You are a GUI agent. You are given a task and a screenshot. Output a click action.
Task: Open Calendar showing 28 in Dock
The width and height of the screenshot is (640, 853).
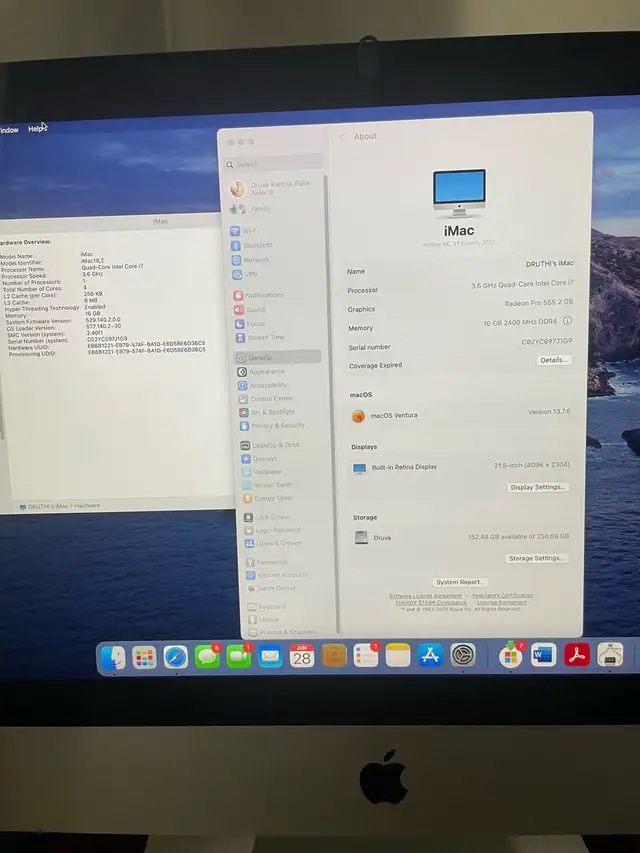[301, 656]
